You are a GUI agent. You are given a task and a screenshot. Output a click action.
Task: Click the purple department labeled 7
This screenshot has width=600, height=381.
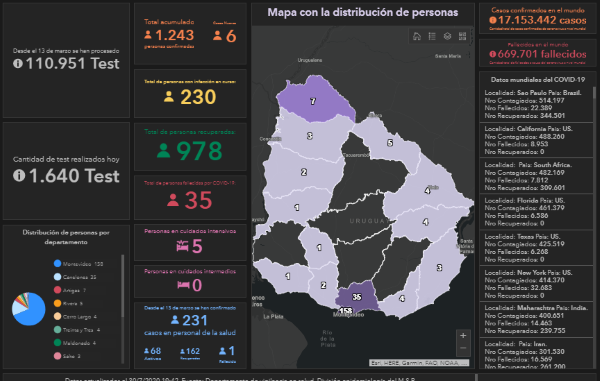point(314,100)
